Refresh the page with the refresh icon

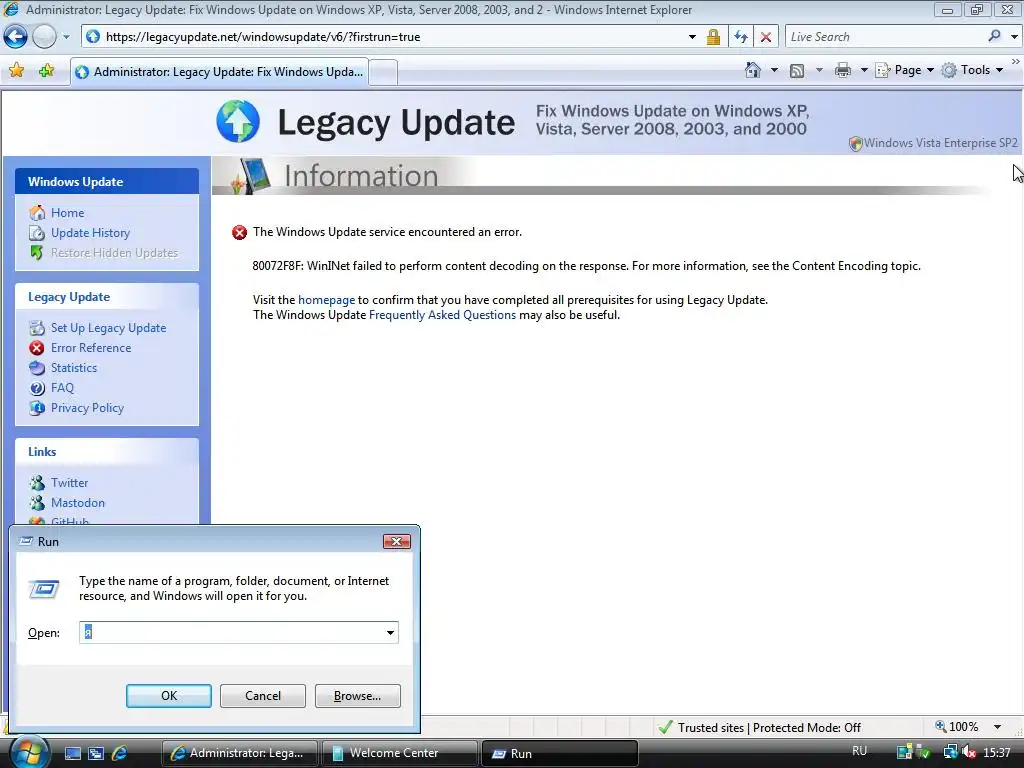(x=741, y=37)
